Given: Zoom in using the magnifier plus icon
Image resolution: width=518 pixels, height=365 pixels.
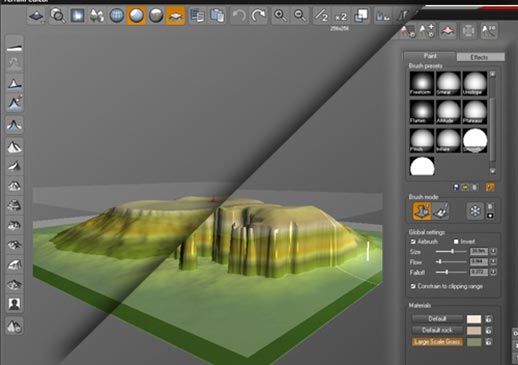Looking at the screenshot, I should (x=280, y=15).
